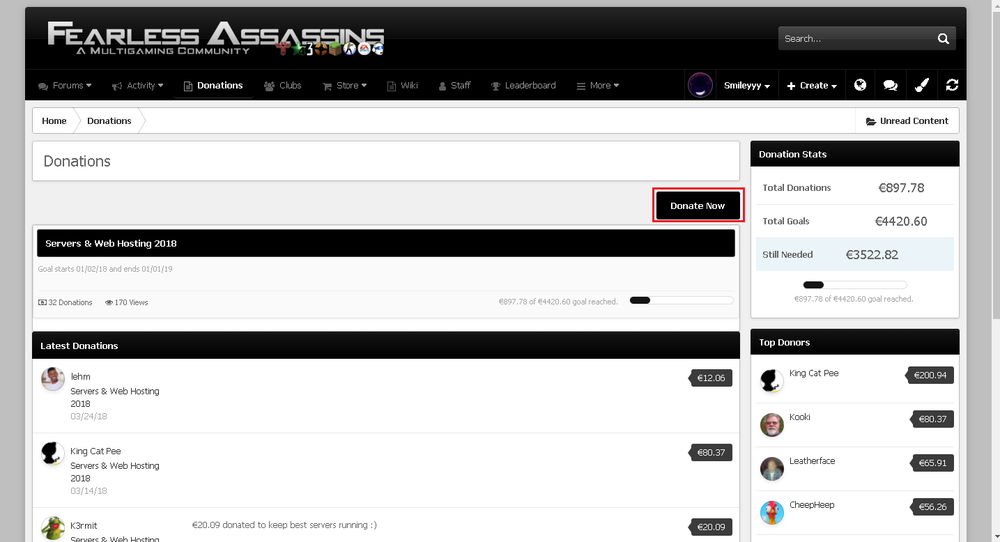Click the €20.09 donation badge
Image resolution: width=1000 pixels, height=542 pixels.
coord(710,527)
